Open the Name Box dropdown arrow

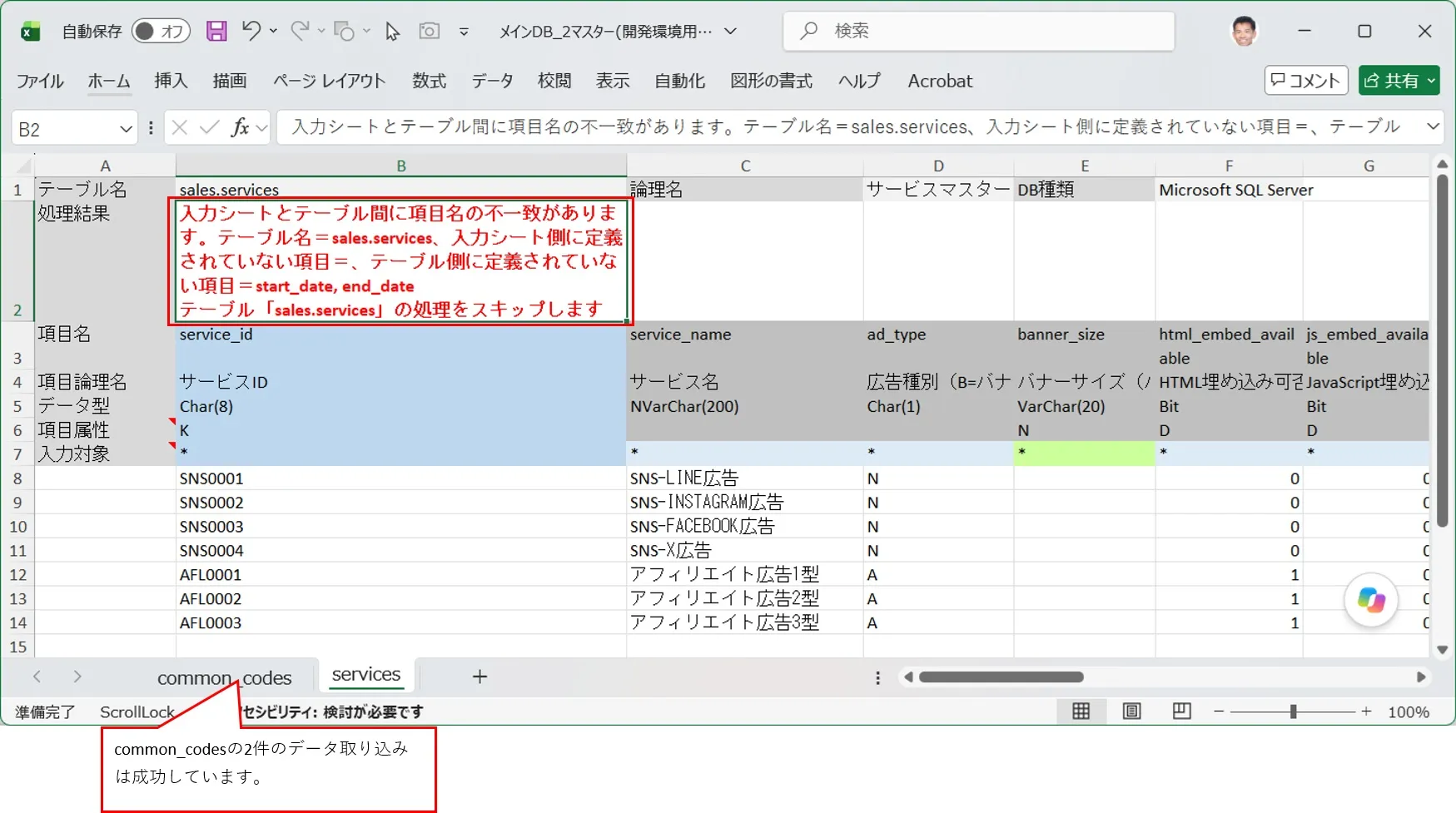126,128
